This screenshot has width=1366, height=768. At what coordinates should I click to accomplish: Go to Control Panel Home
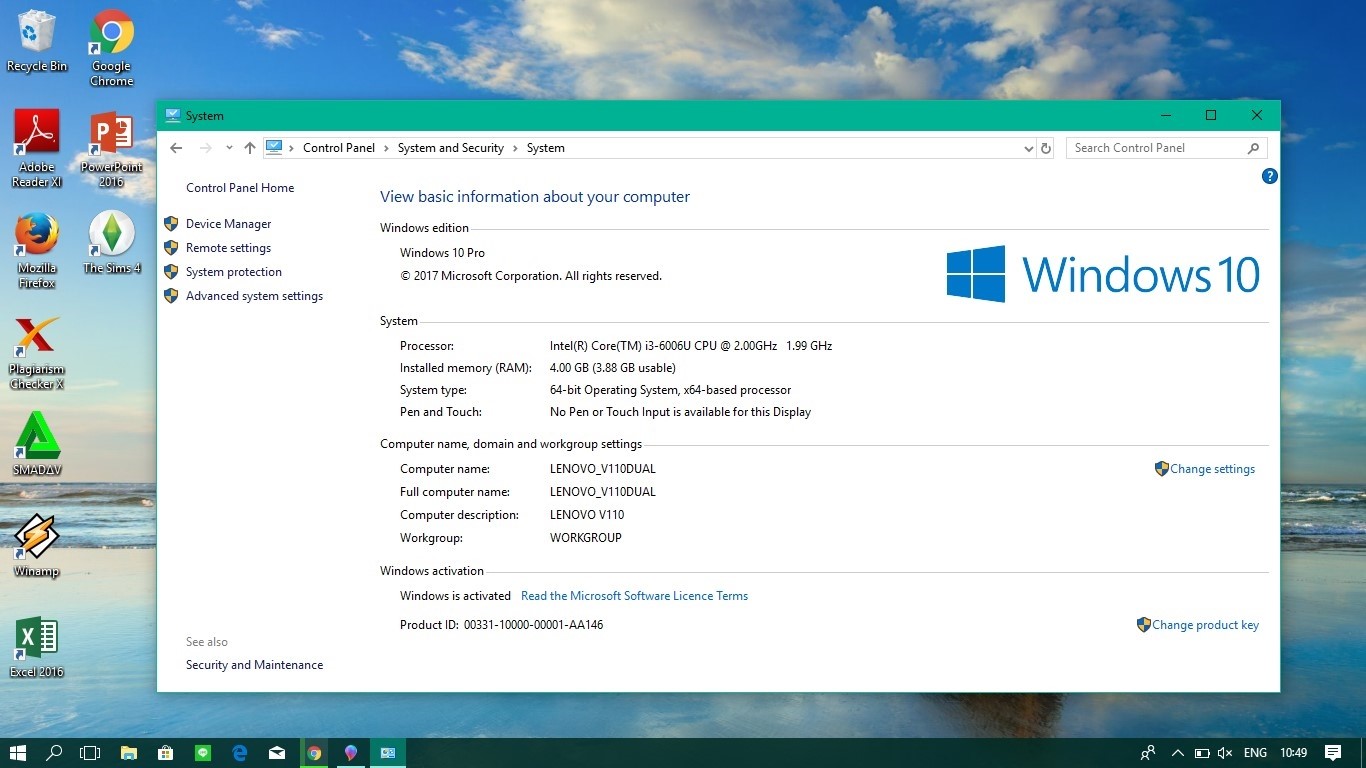click(x=240, y=188)
